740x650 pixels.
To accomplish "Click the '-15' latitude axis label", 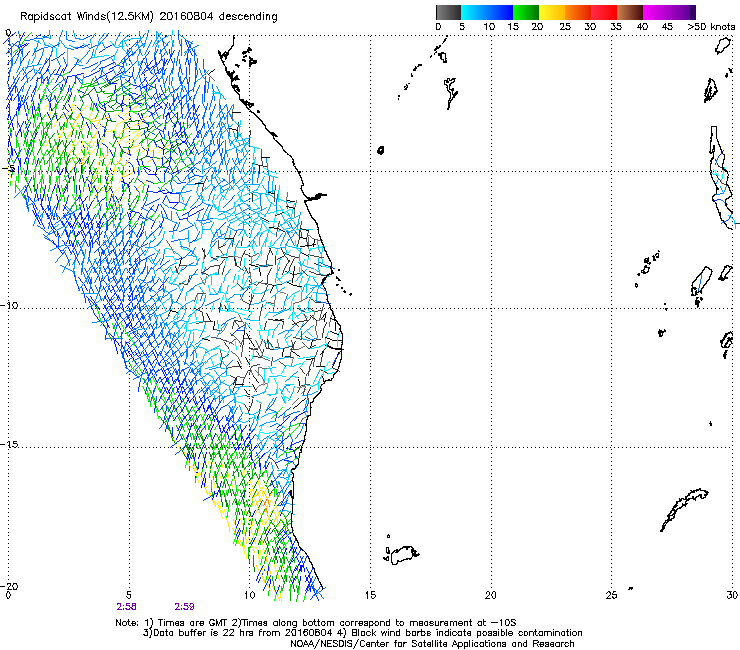I will (x=9, y=444).
